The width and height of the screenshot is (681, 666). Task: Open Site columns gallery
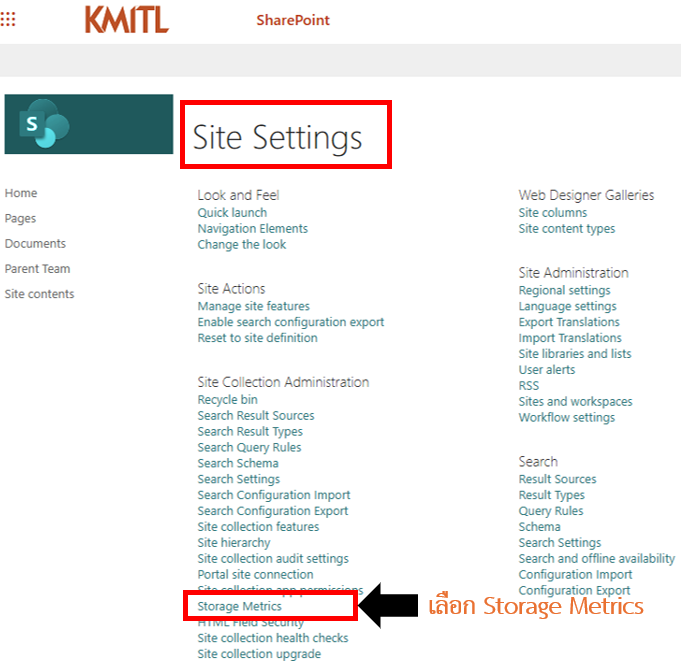[x=553, y=213]
